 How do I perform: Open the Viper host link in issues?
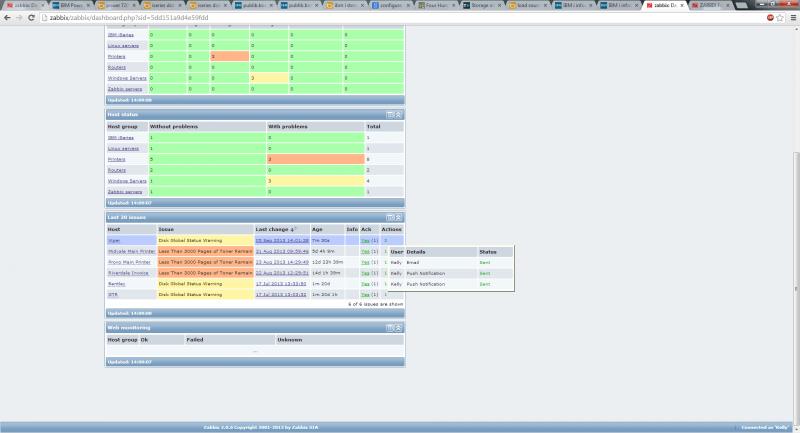[113, 240]
